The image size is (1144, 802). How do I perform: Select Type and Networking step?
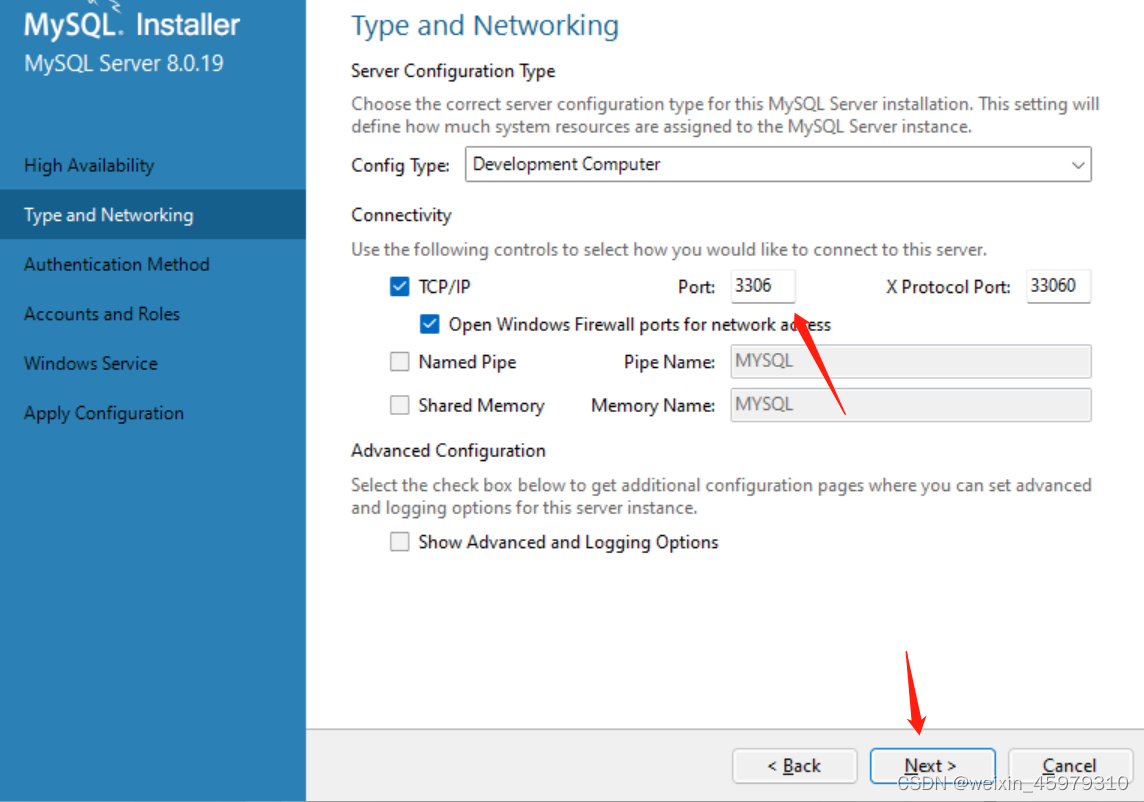pos(153,215)
